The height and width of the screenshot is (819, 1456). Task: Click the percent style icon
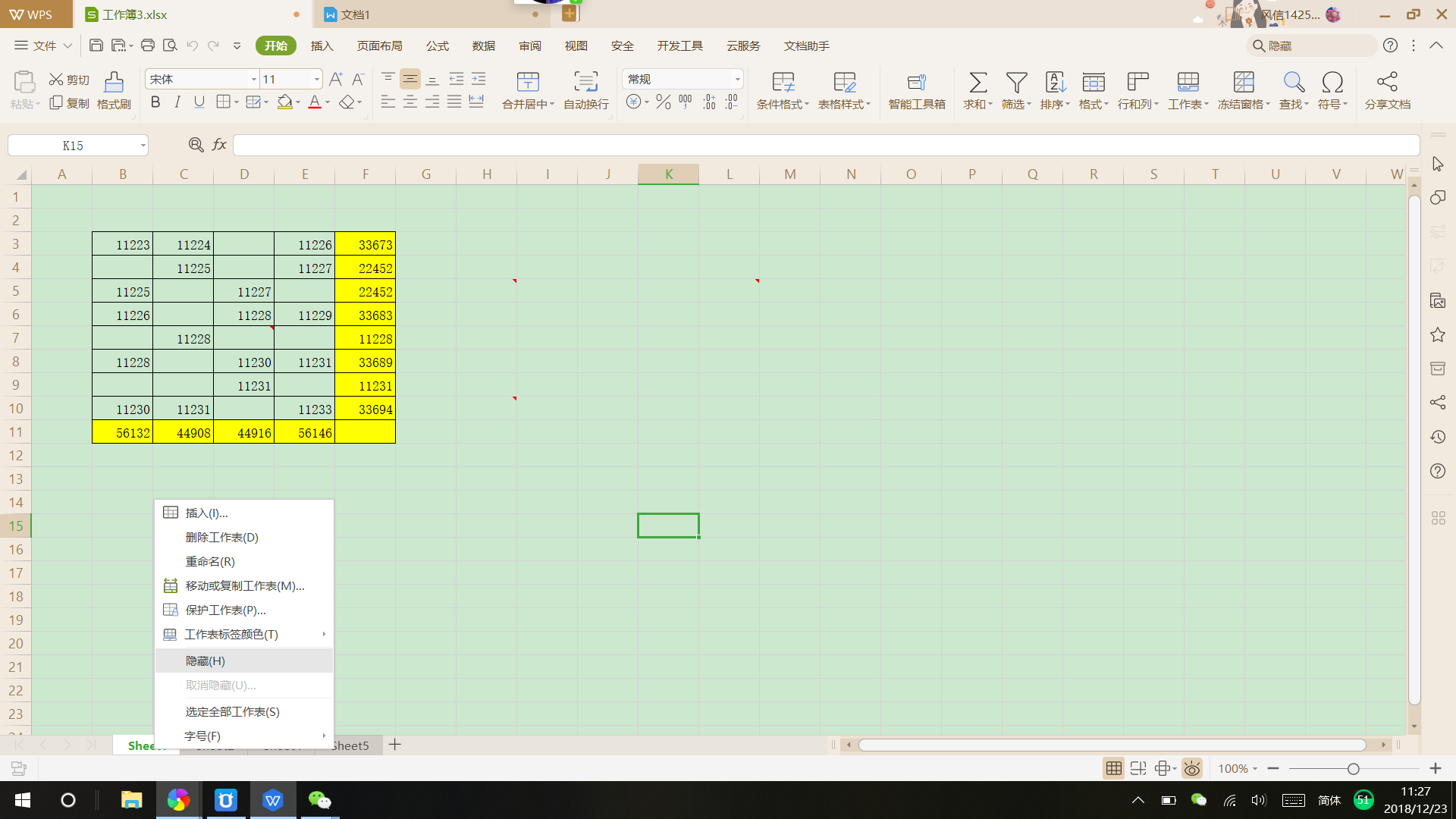click(664, 102)
